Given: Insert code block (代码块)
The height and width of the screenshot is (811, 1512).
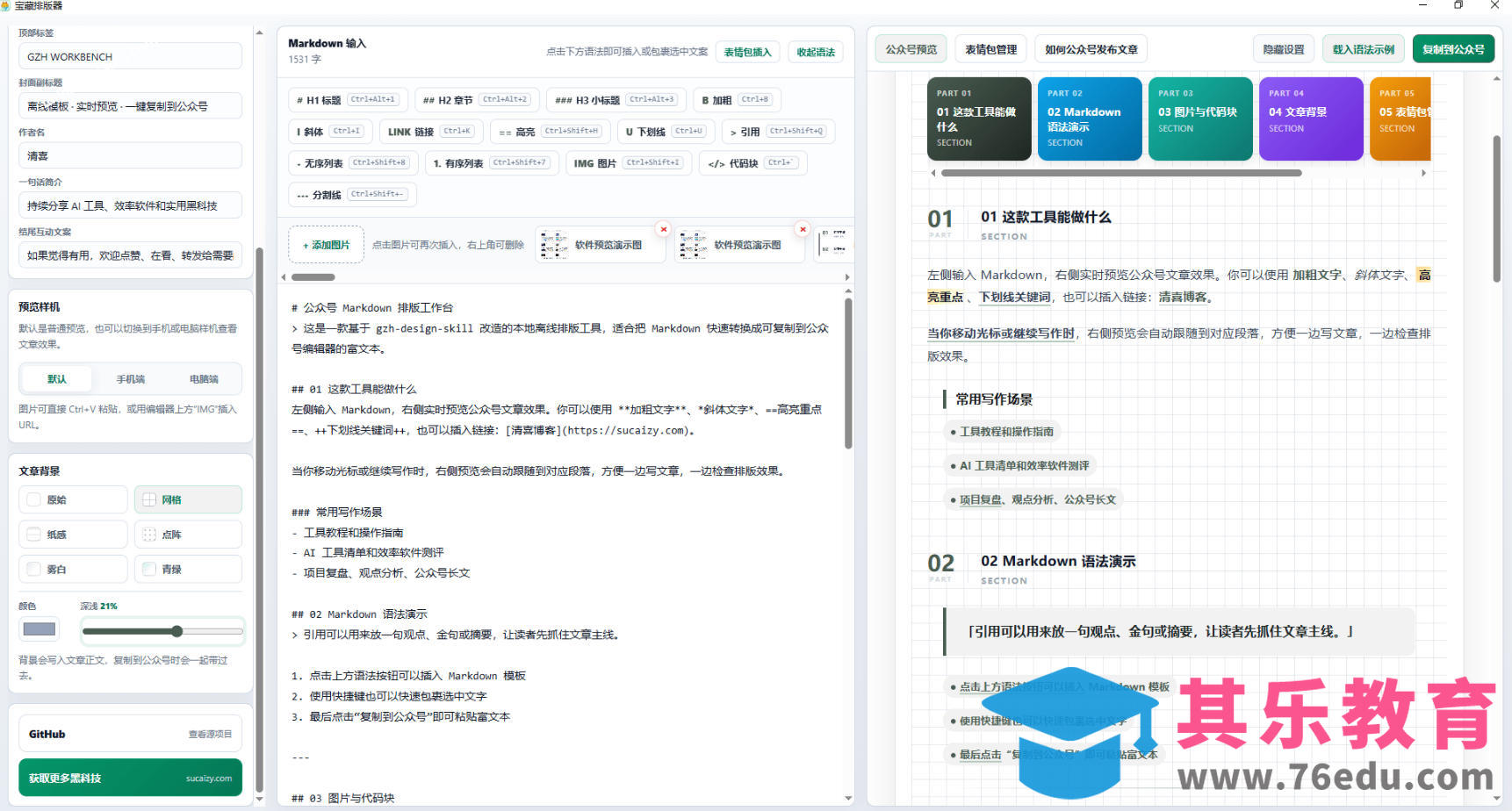Looking at the screenshot, I should click(x=752, y=163).
